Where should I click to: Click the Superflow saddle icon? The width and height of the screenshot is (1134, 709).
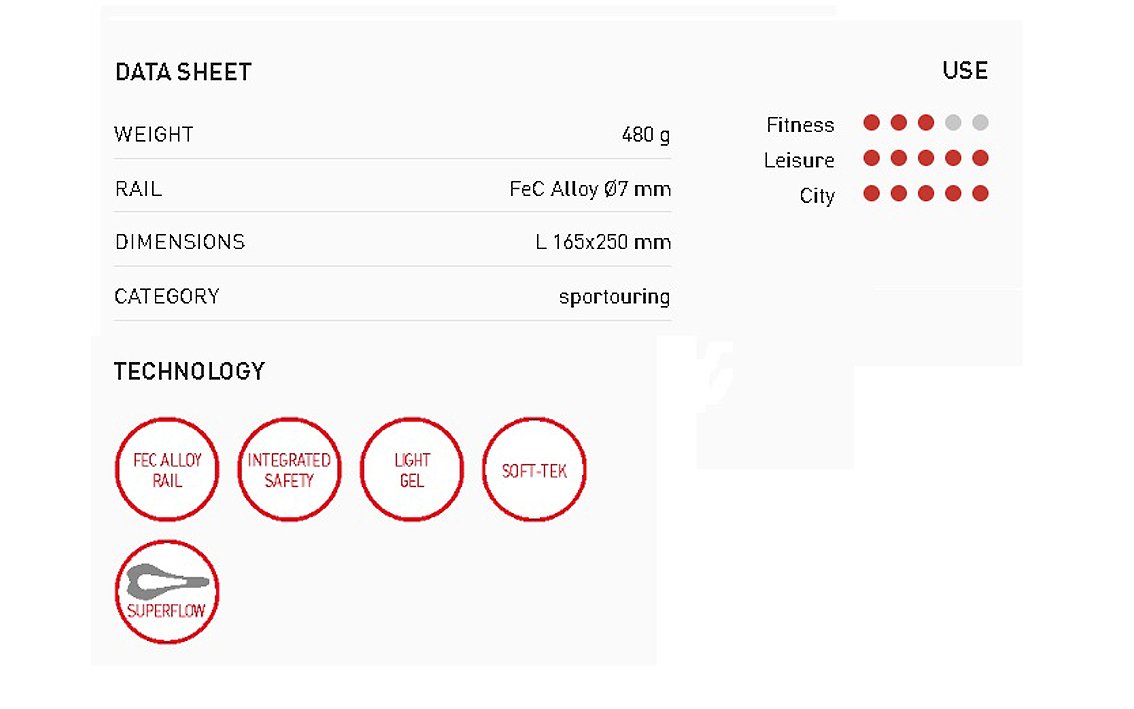pyautogui.click(x=167, y=592)
